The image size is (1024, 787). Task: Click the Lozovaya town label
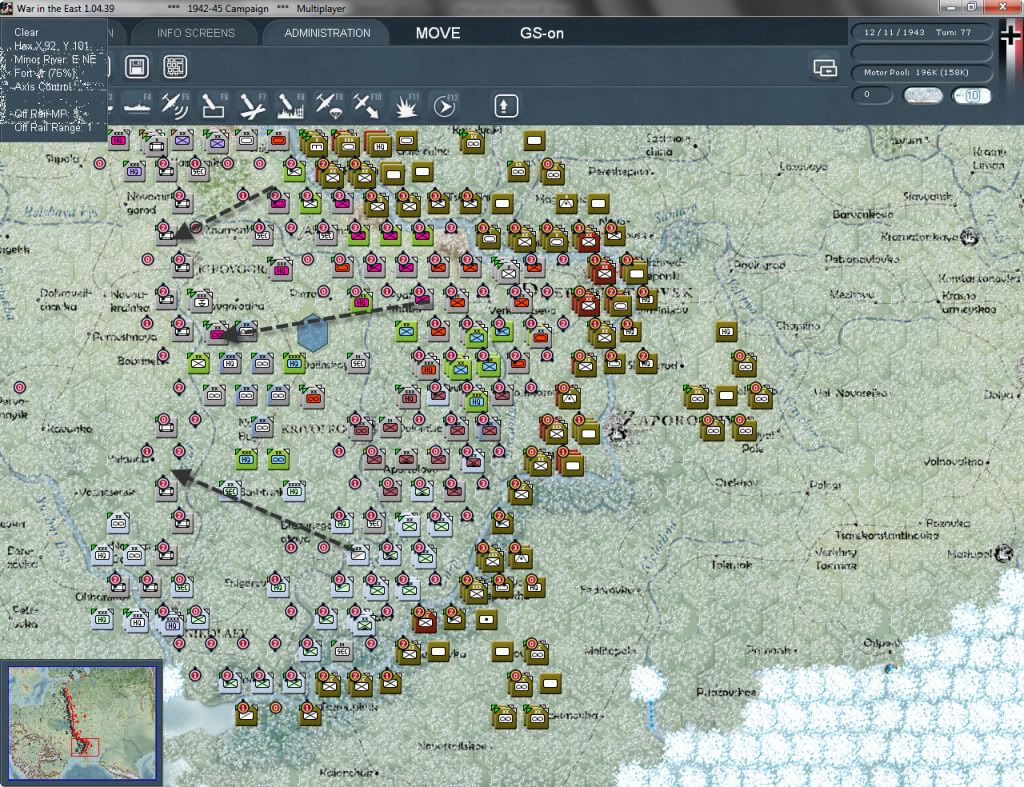[x=803, y=167]
